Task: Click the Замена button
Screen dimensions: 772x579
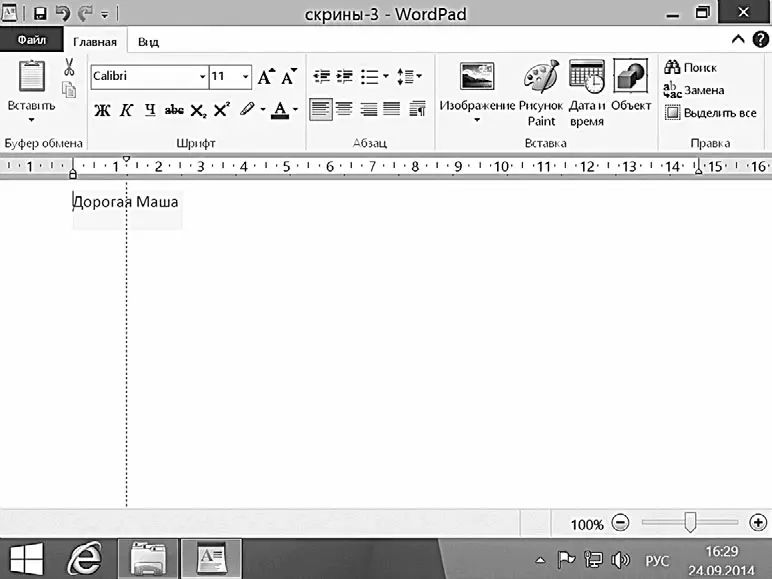Action: pyautogui.click(x=694, y=90)
